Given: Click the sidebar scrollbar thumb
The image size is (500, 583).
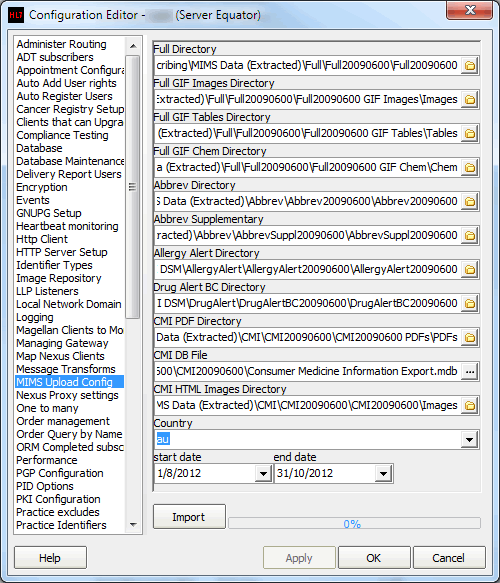Looking at the screenshot, I should coord(132,187).
